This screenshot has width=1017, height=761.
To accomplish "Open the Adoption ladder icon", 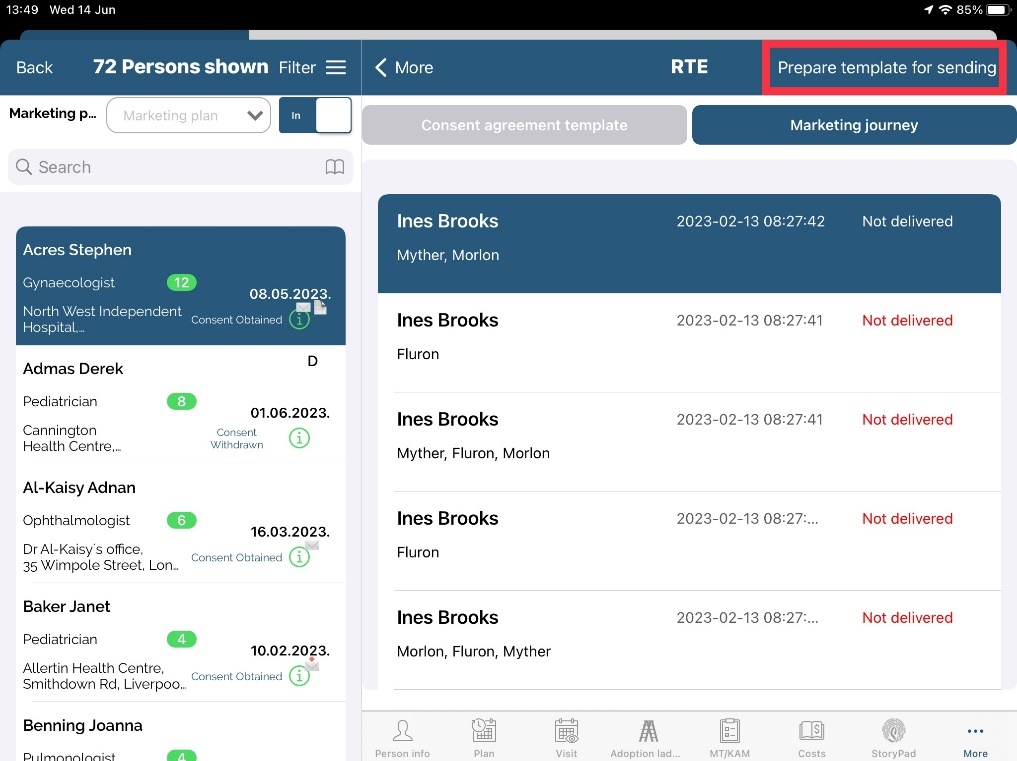I will pyautogui.click(x=648, y=731).
